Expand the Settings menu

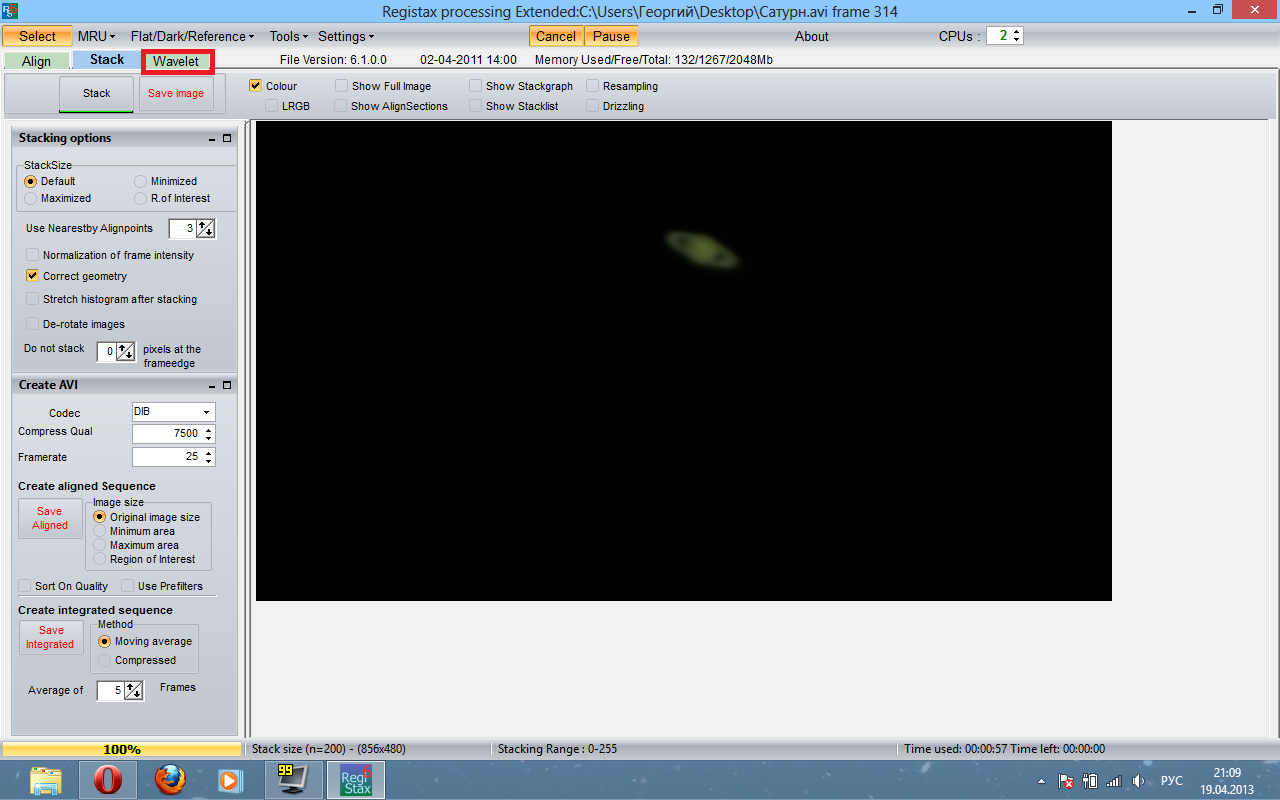click(x=346, y=36)
